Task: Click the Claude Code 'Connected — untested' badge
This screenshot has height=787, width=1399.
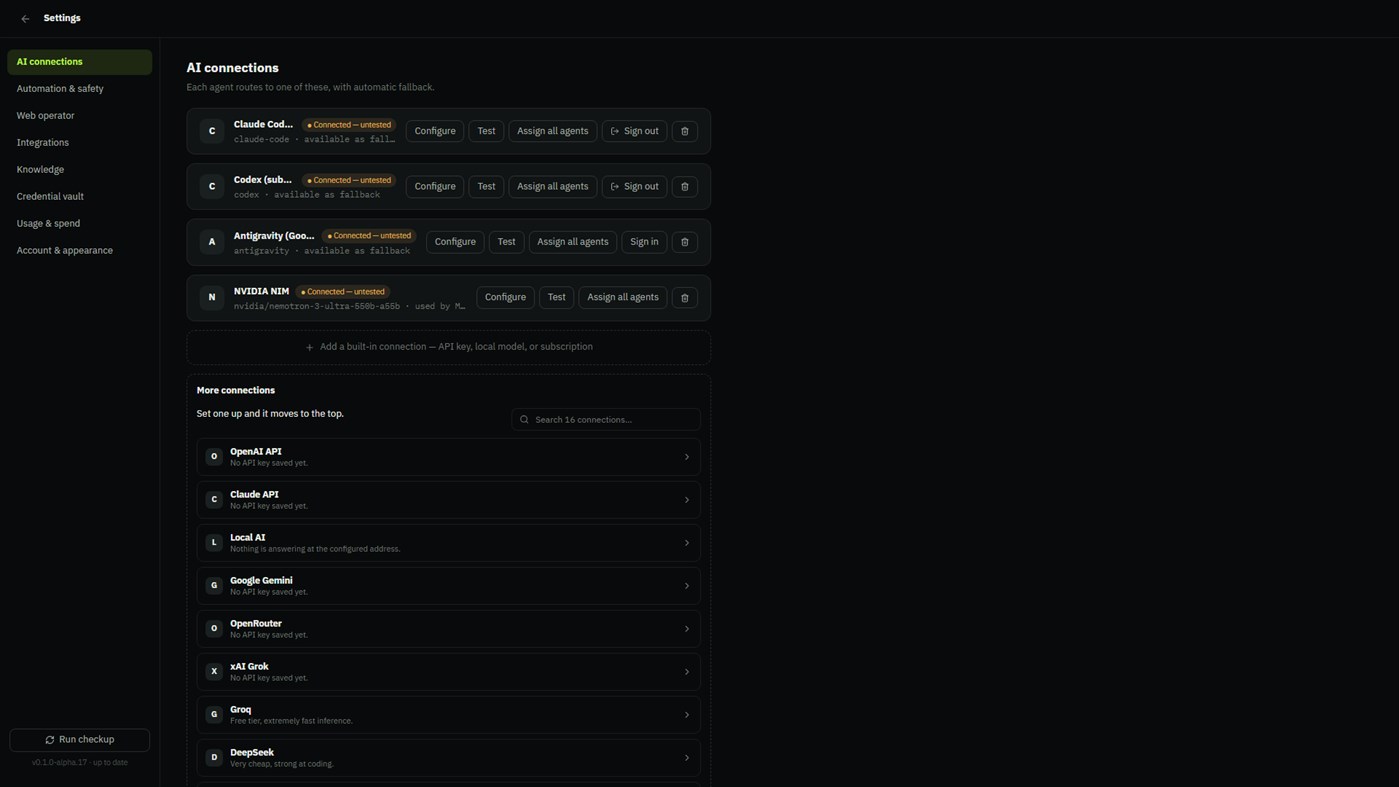Action: [x=349, y=125]
